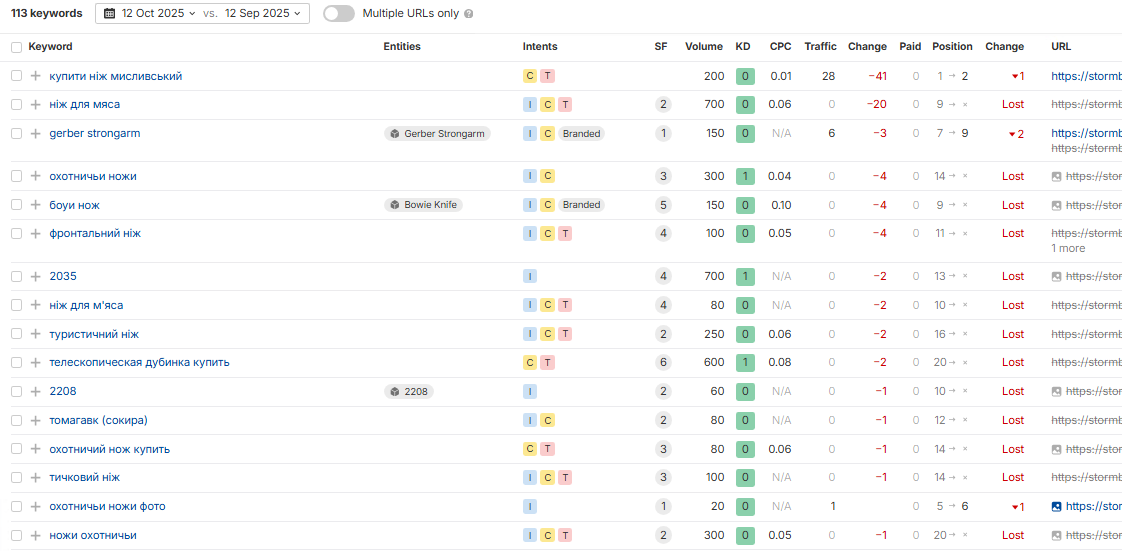Image resolution: width=1122 pixels, height=551 pixels.
Task: Expand телескопическая дубинка купить row
Action: point(36,363)
